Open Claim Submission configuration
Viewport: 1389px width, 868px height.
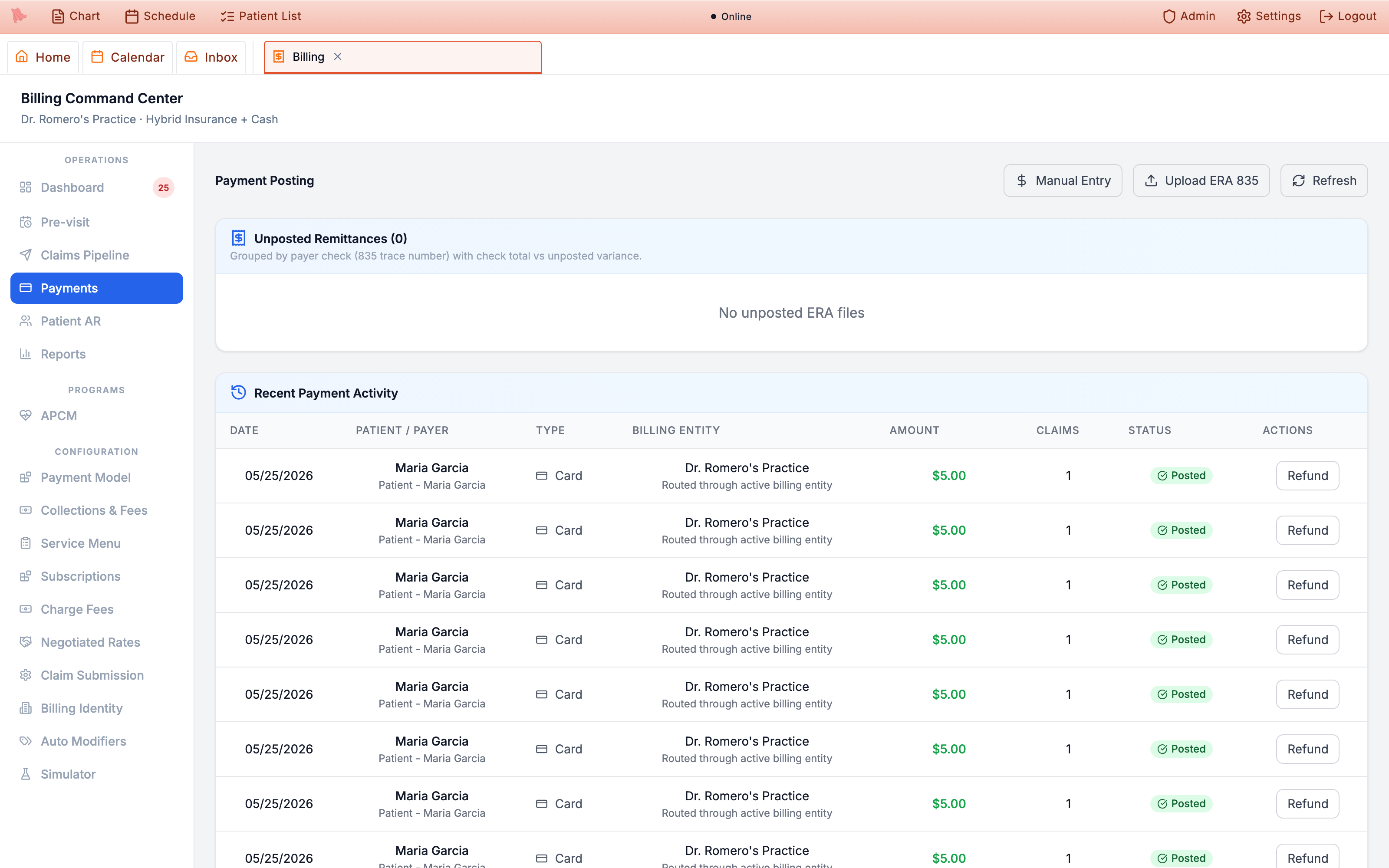[x=96, y=675]
